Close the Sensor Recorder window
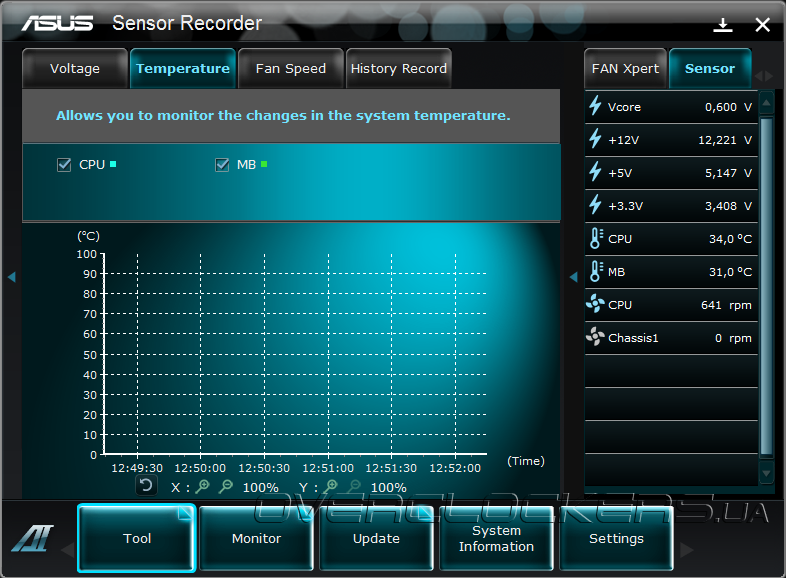 762,25
